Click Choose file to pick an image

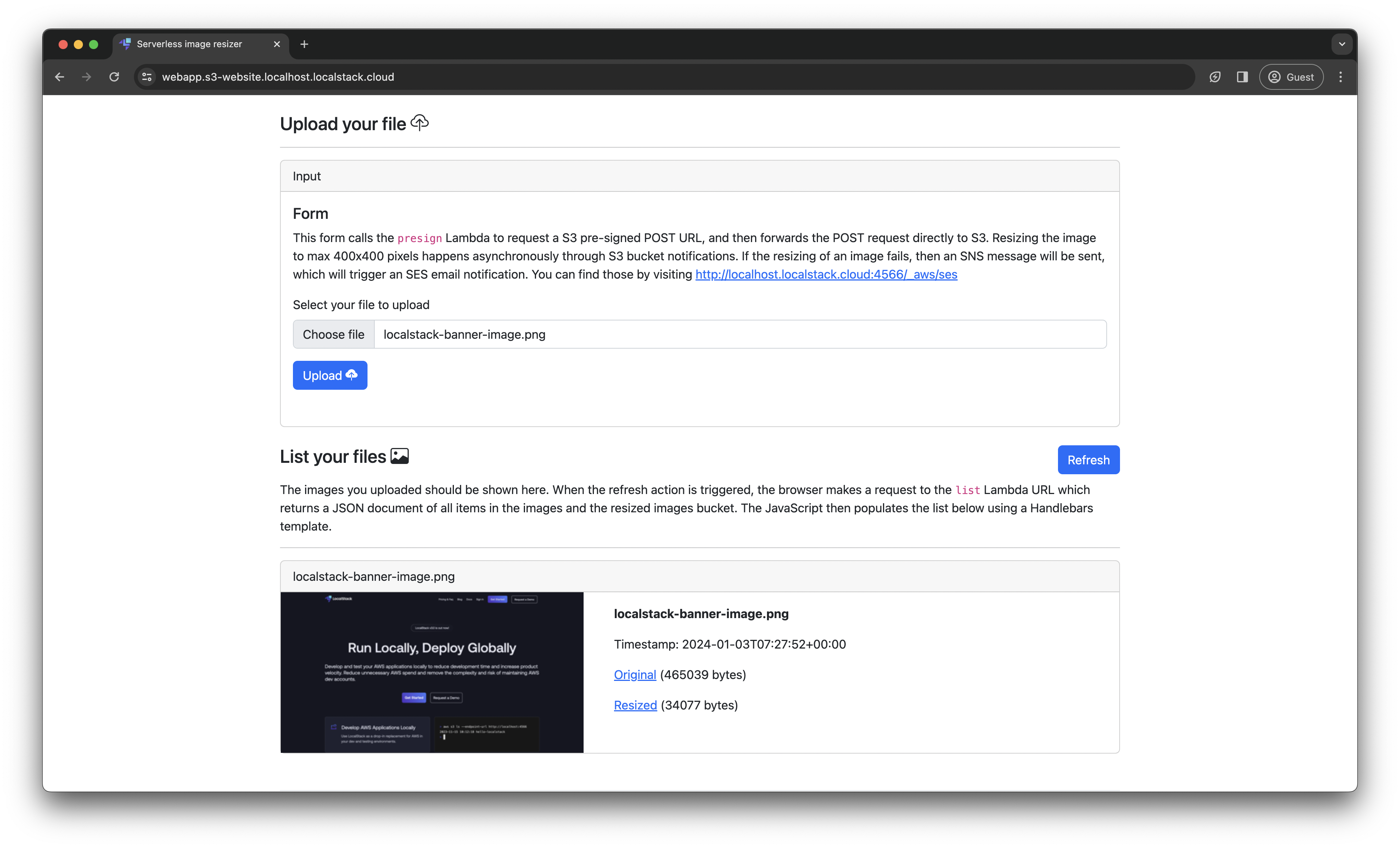(x=333, y=334)
